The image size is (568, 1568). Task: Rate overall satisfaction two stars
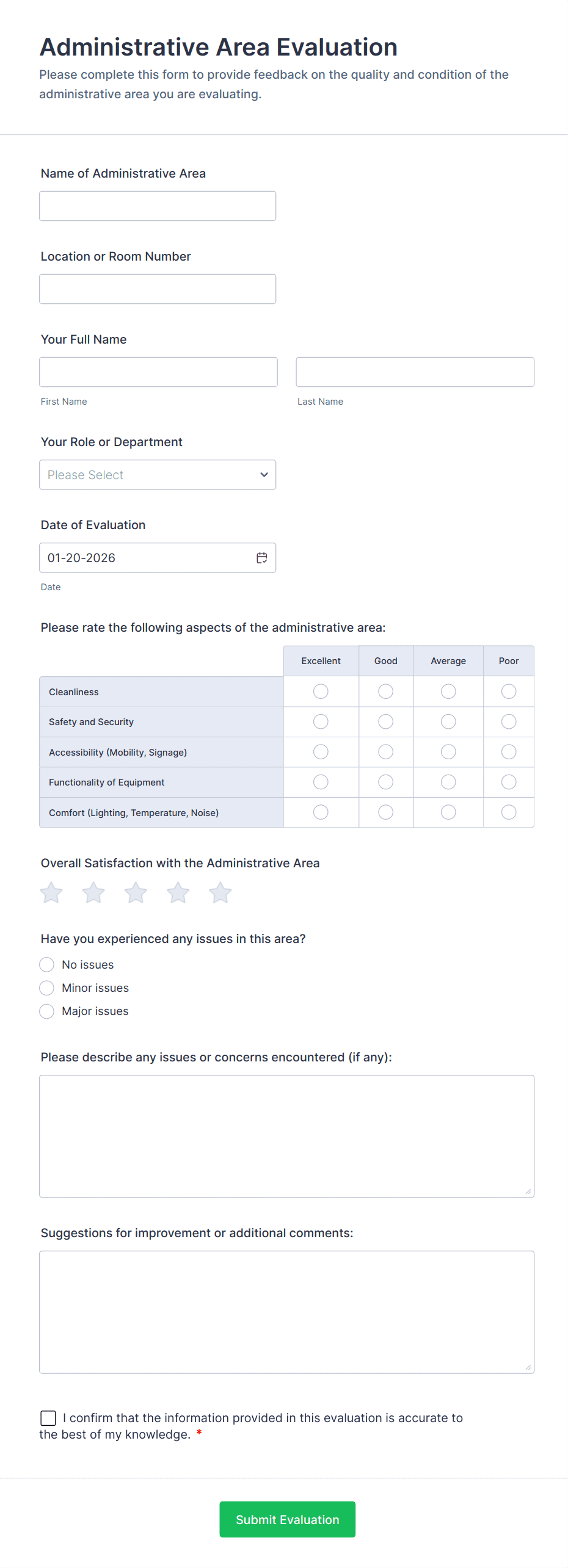(93, 893)
